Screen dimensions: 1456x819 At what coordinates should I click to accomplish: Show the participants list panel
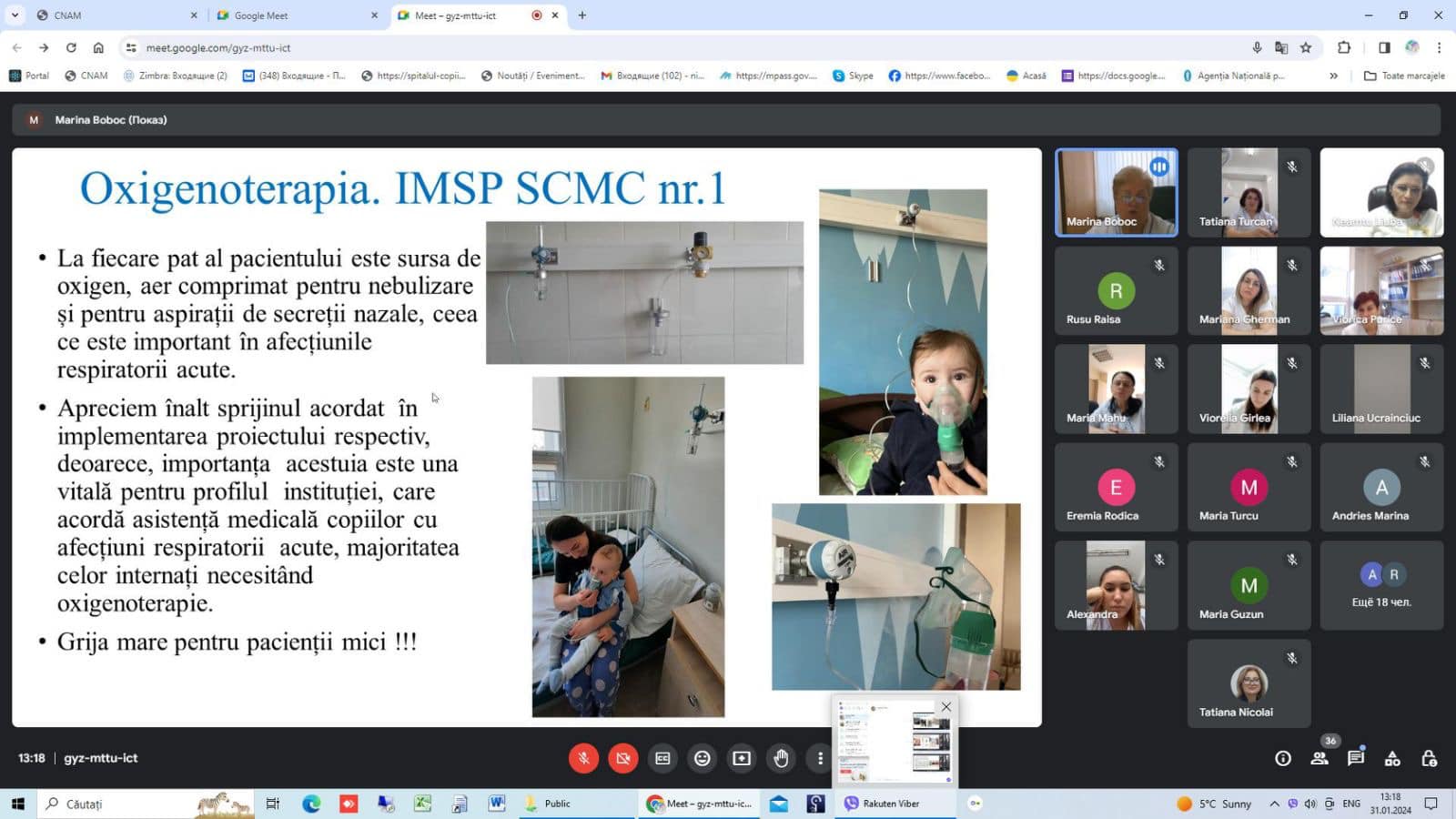pos(1319,758)
